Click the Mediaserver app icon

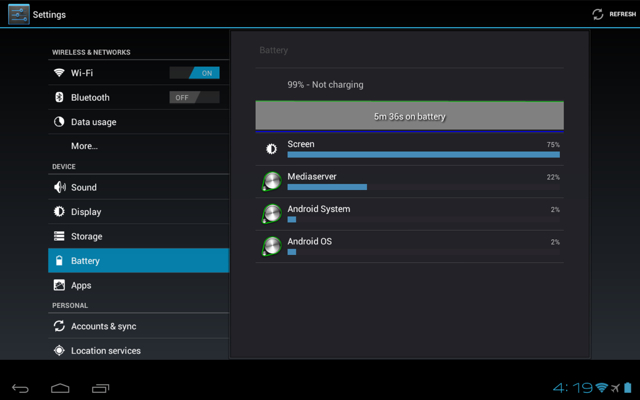(271, 181)
